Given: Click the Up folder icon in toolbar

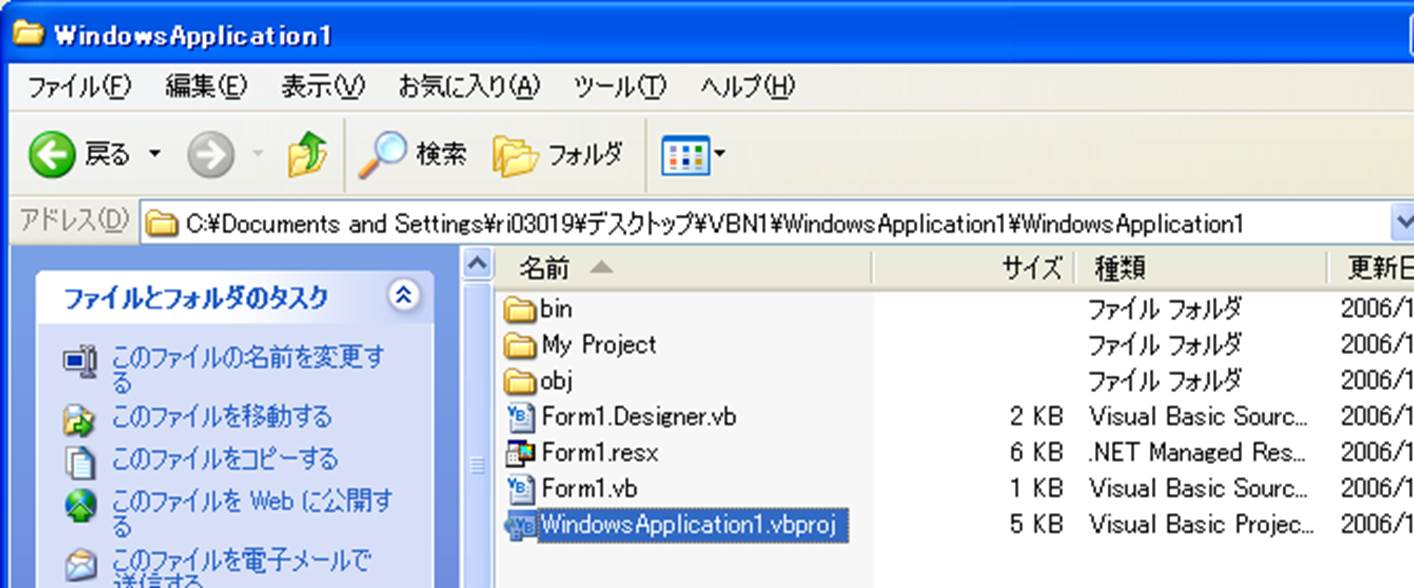Looking at the screenshot, I should point(306,155).
